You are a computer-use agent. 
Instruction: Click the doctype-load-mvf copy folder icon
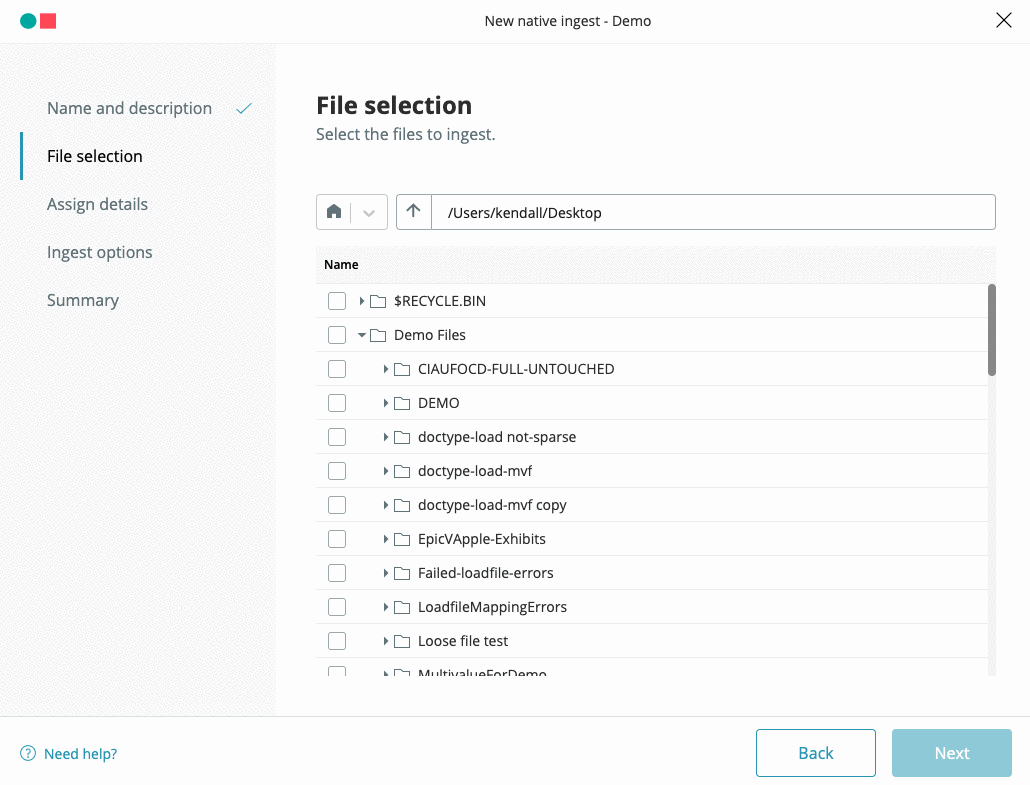pyautogui.click(x=402, y=506)
